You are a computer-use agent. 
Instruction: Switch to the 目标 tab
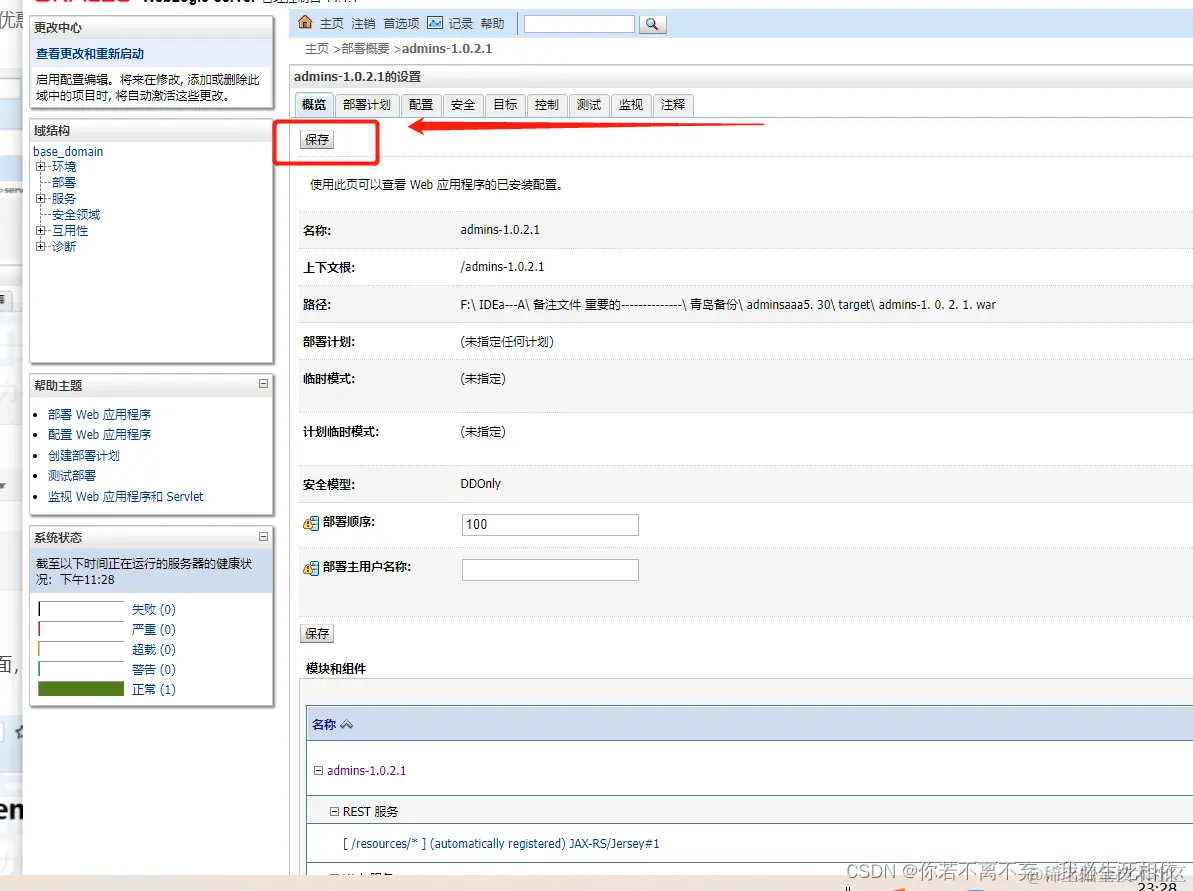coord(505,104)
